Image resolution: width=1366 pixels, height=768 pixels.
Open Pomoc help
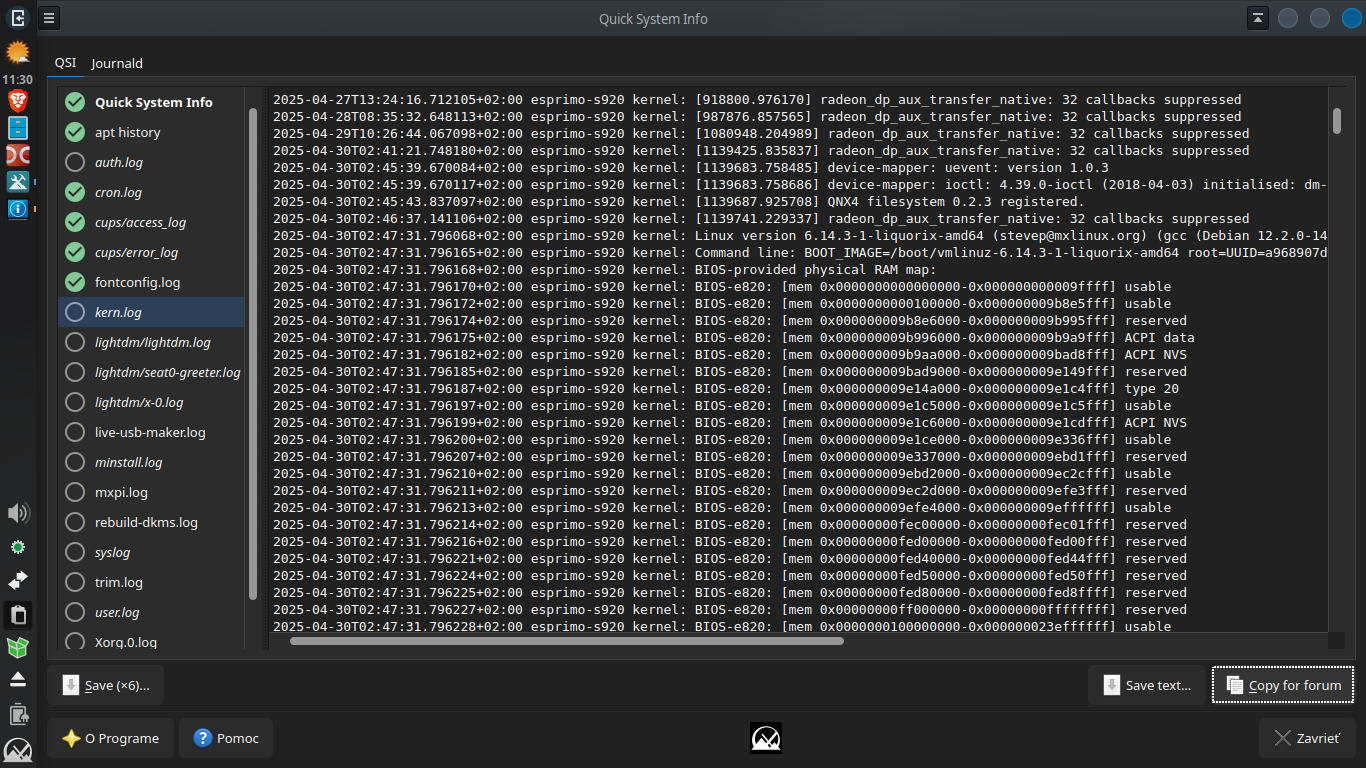pos(226,738)
